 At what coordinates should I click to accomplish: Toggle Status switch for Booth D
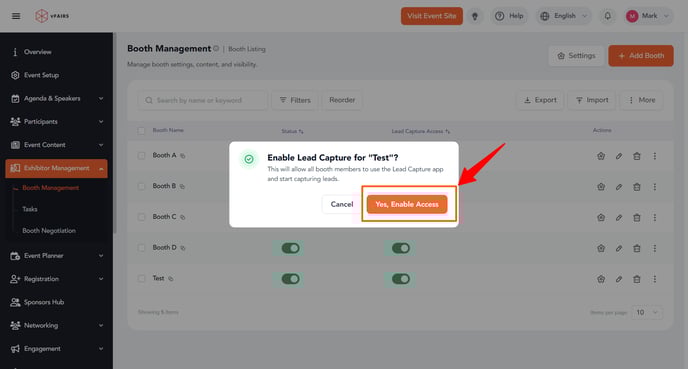click(x=290, y=248)
